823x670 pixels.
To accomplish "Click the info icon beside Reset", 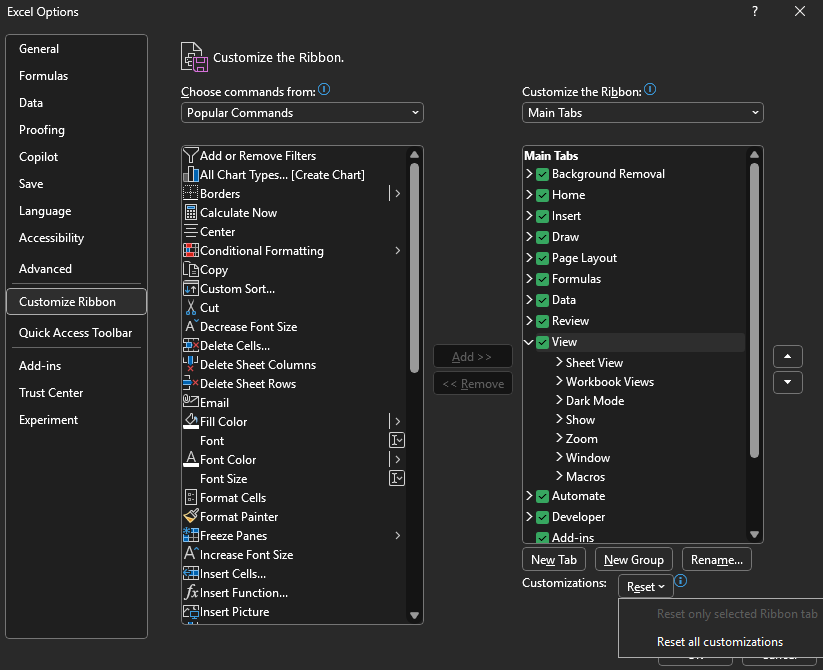I will pos(680,581).
